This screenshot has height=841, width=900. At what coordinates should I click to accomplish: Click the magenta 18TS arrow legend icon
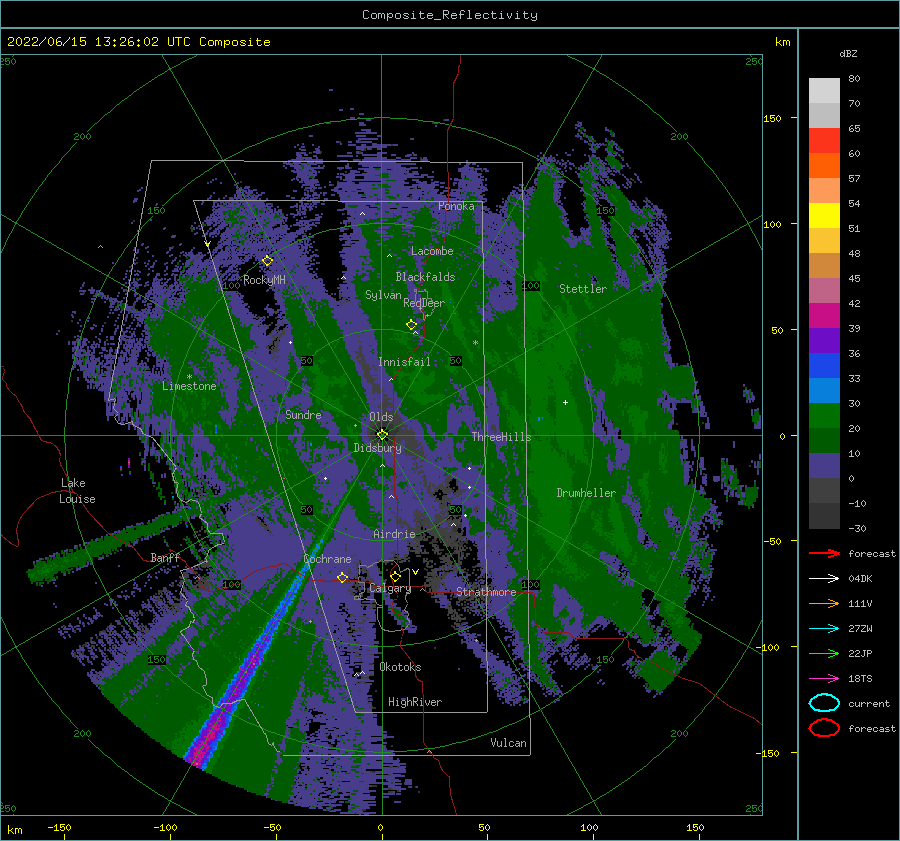[x=824, y=678]
